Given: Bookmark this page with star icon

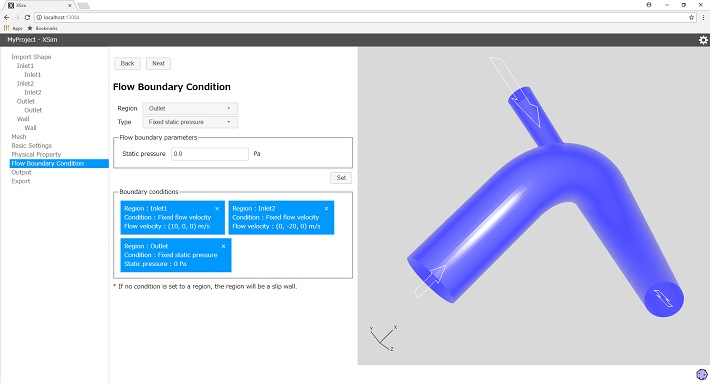Looking at the screenshot, I should (x=691, y=17).
